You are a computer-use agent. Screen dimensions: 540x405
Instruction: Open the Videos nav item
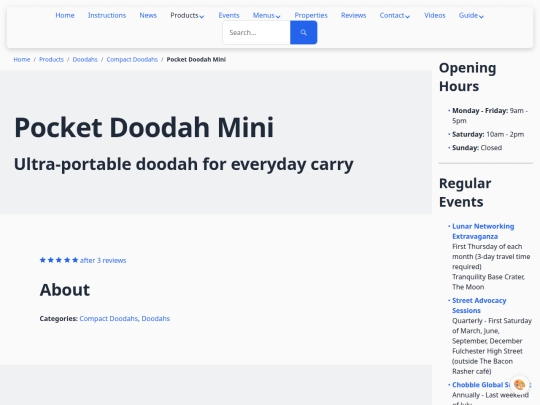click(x=435, y=15)
